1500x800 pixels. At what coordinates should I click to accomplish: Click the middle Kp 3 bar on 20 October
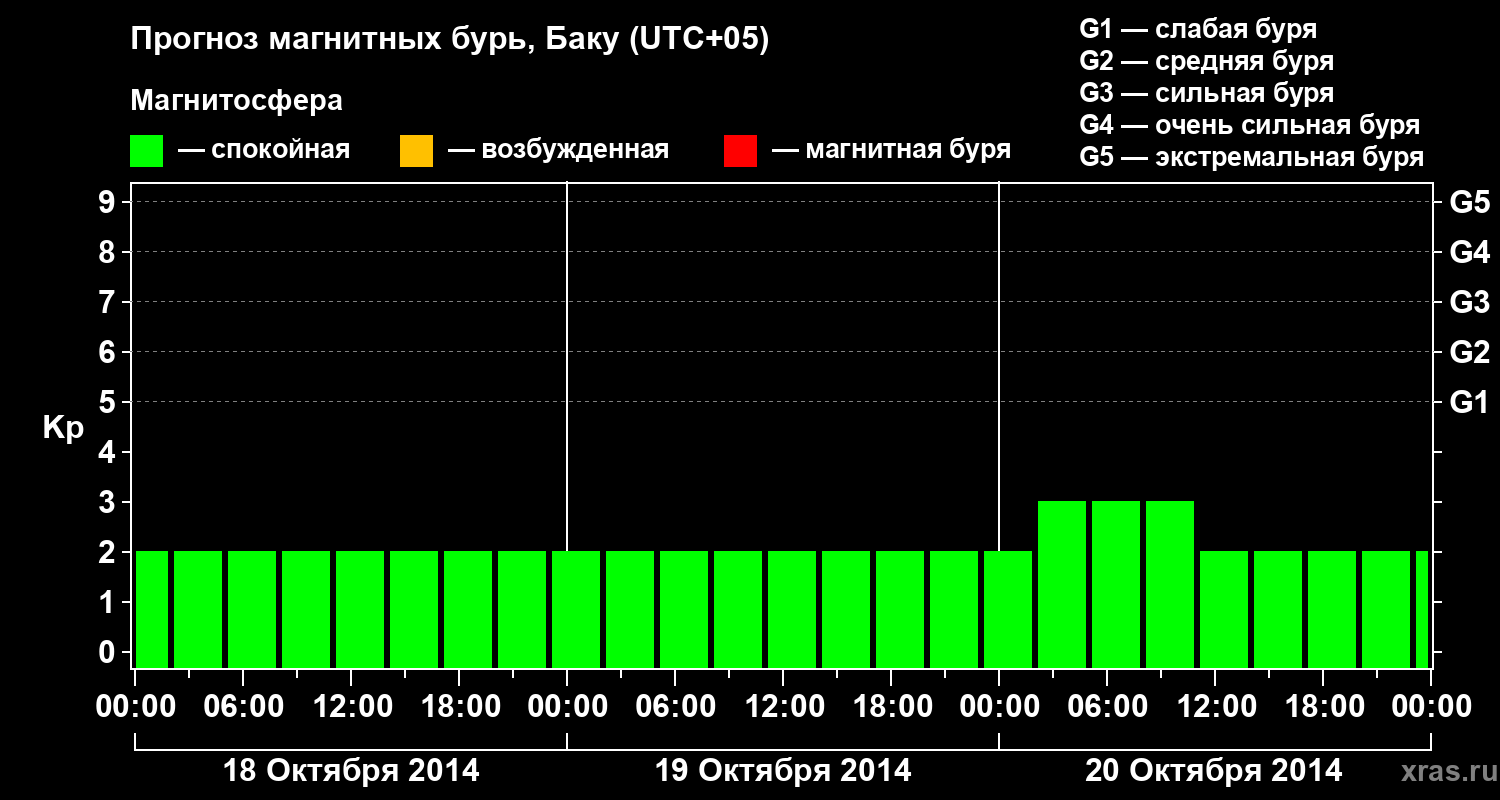1116,584
